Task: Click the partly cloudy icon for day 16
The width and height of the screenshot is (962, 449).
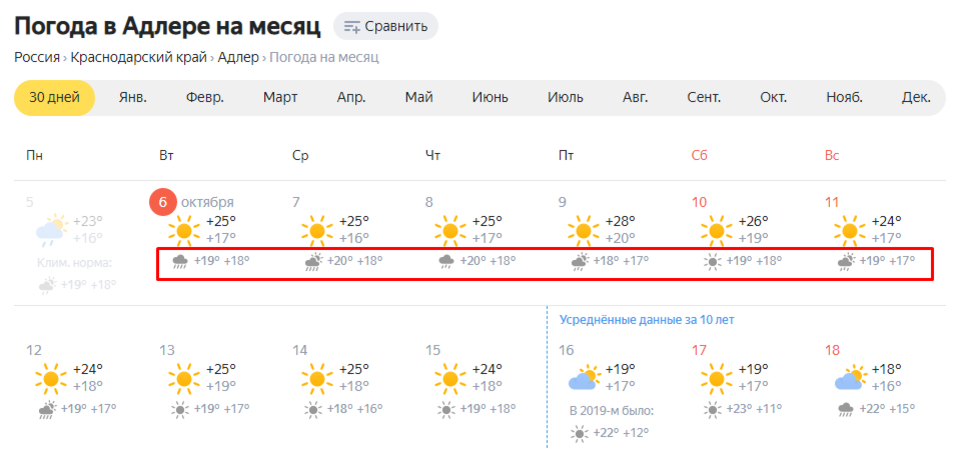Action: [x=583, y=378]
